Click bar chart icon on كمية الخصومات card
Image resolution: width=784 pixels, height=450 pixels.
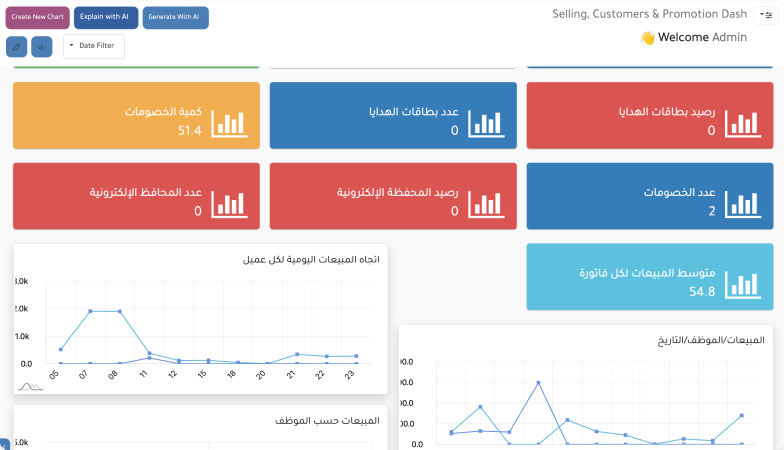[x=228, y=122]
